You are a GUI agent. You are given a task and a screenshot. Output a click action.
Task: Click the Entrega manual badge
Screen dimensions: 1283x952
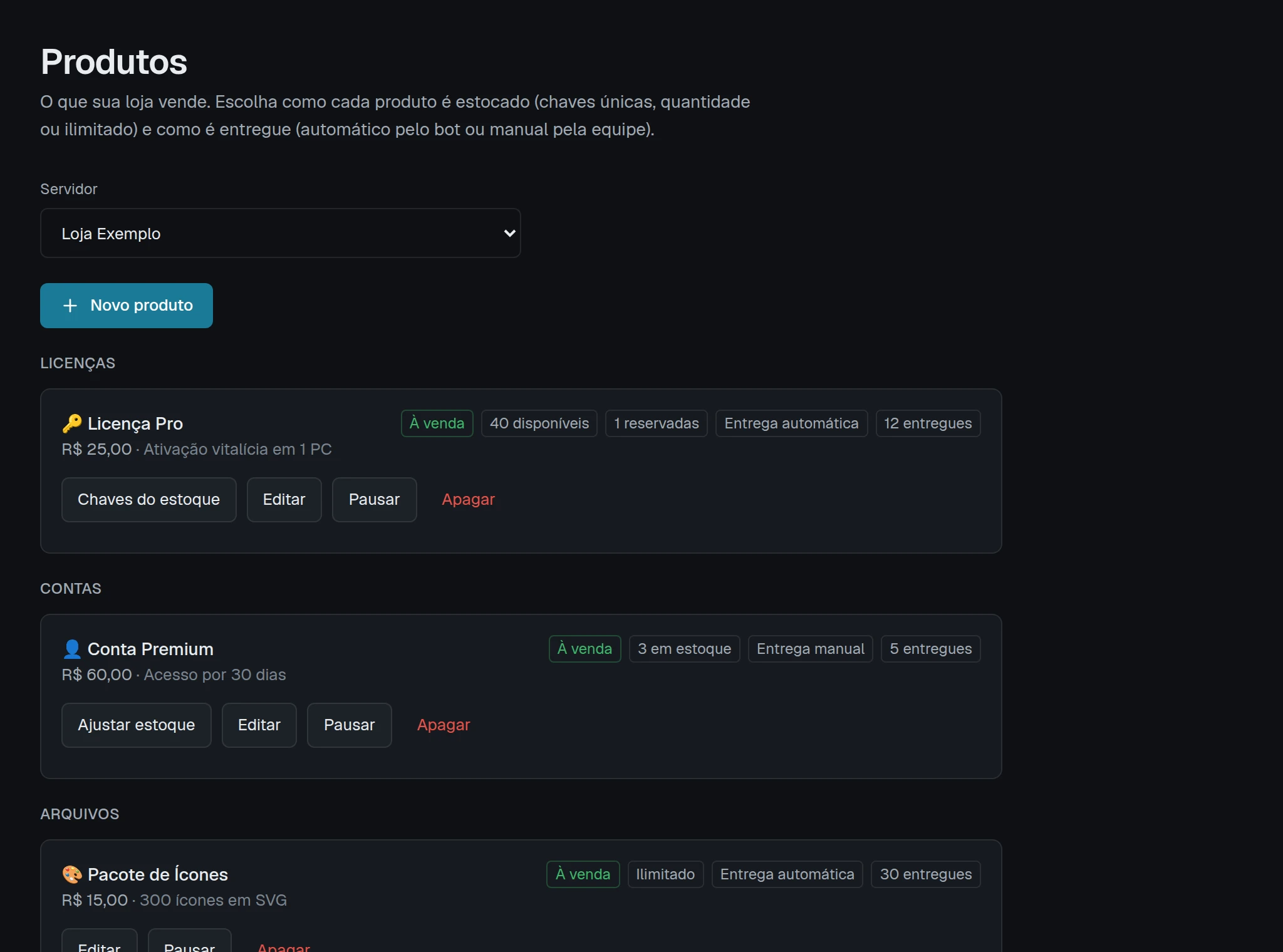pos(811,649)
